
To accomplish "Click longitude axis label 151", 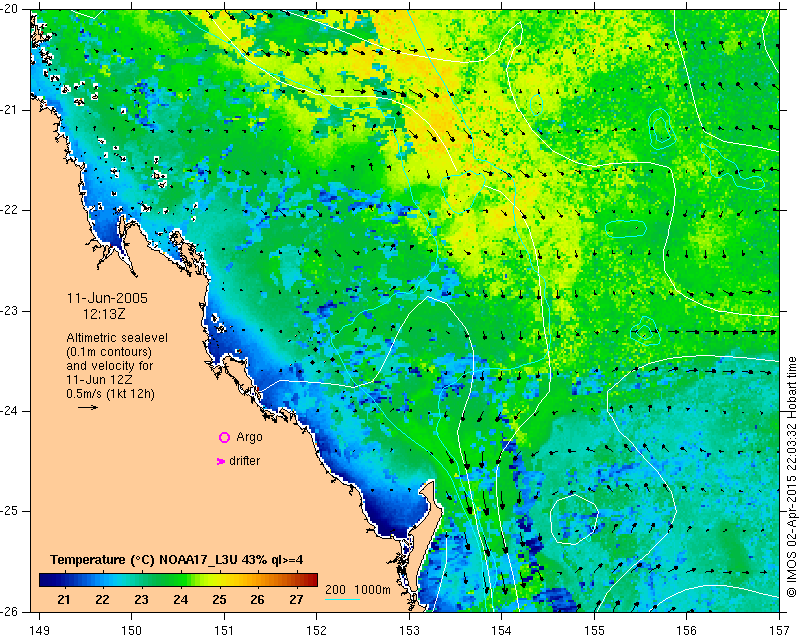I will click(224, 631).
